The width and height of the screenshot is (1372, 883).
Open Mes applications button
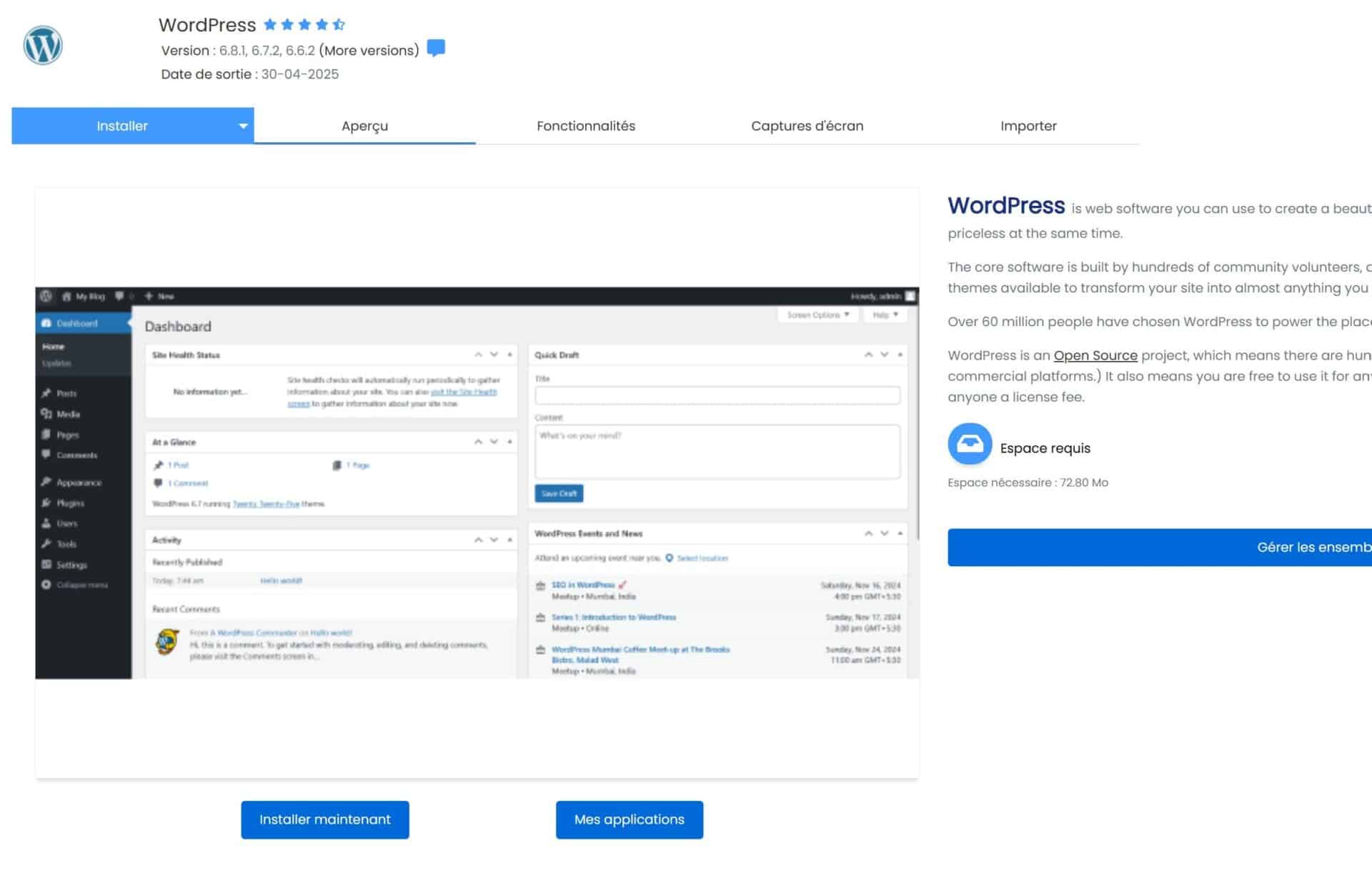point(630,819)
